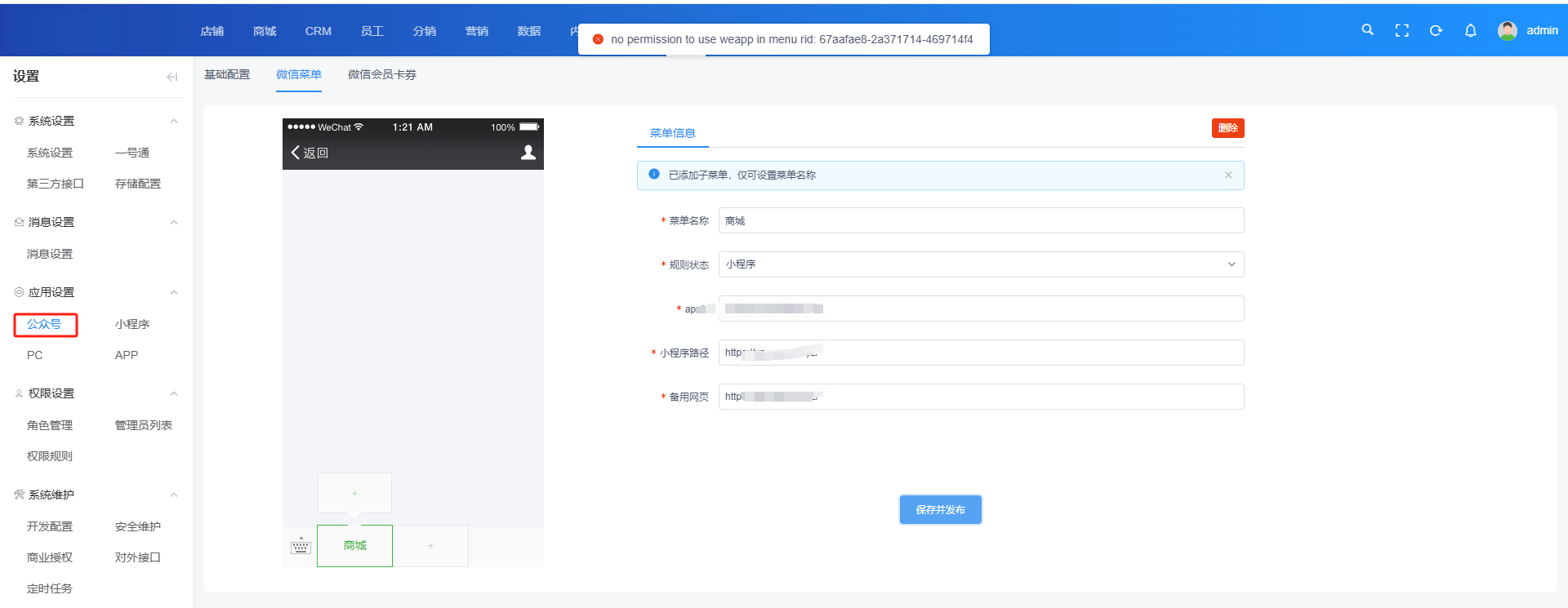Click the keyboard icon in phone preview

301,546
